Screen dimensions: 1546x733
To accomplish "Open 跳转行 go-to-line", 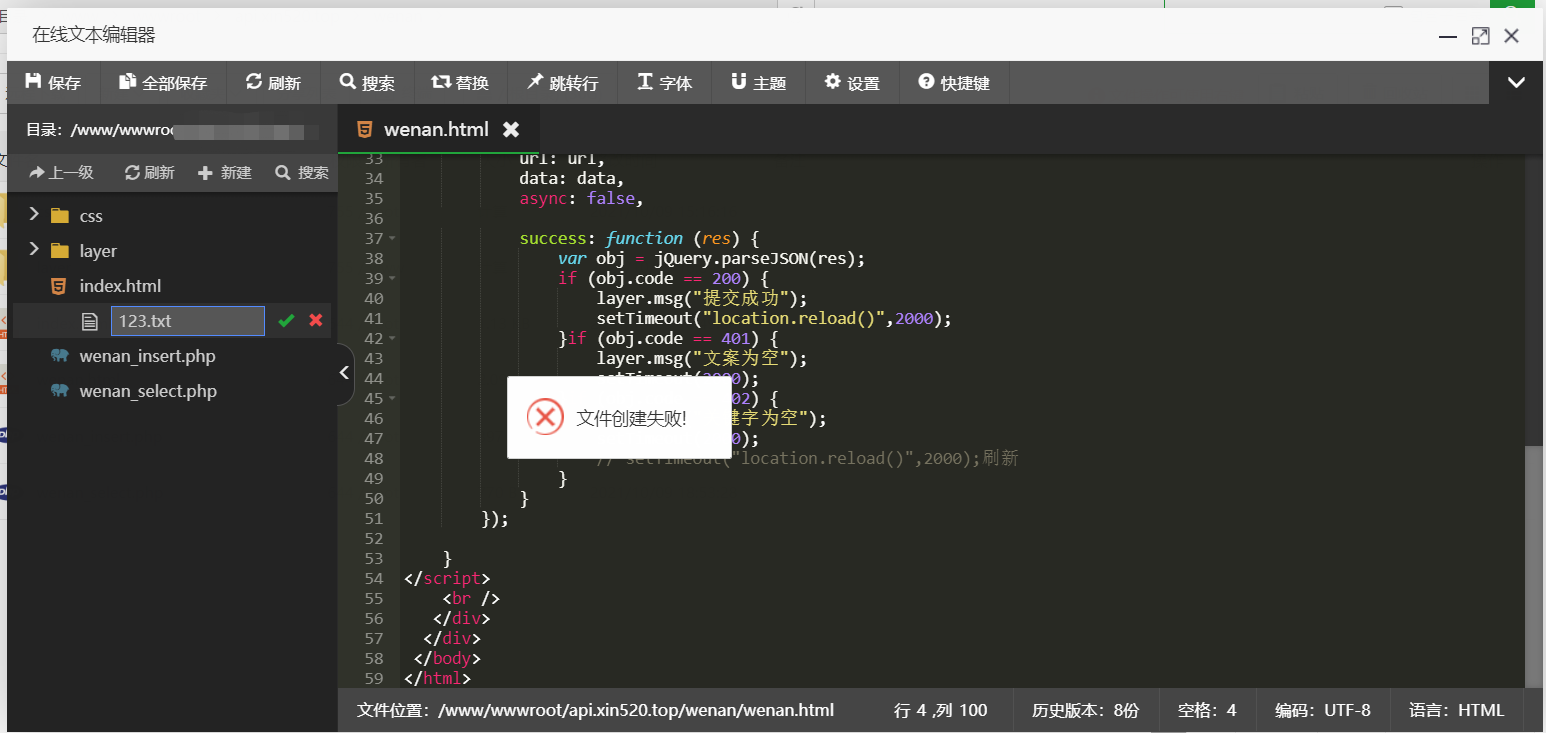I will (562, 83).
